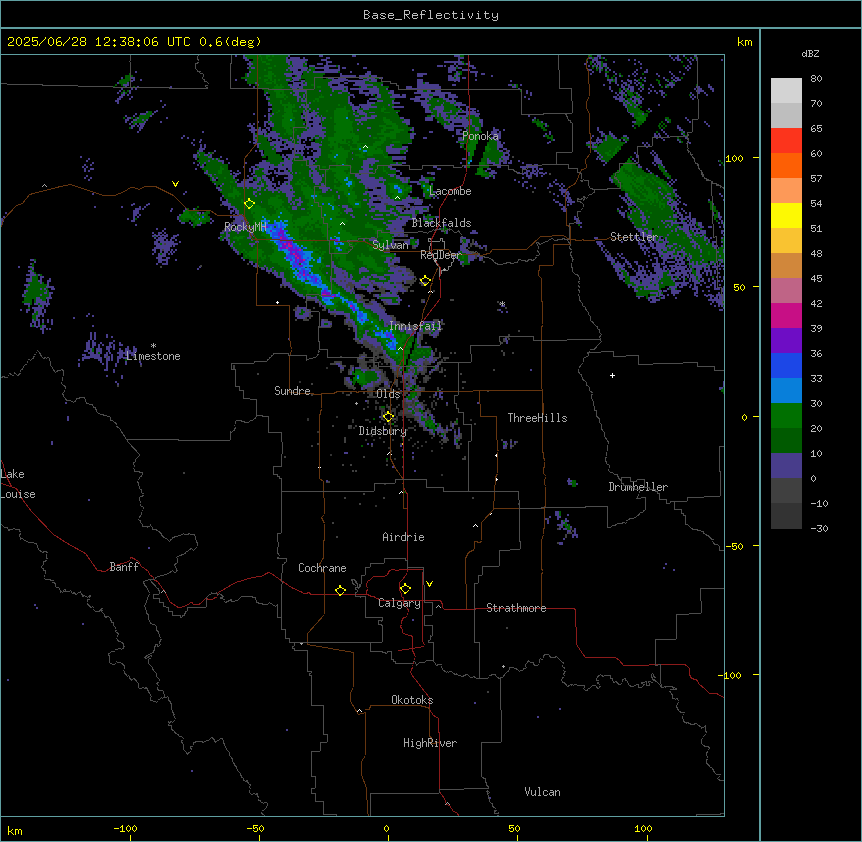862x842 pixels.
Task: Click the Lake Louise label
Action: tap(18, 484)
